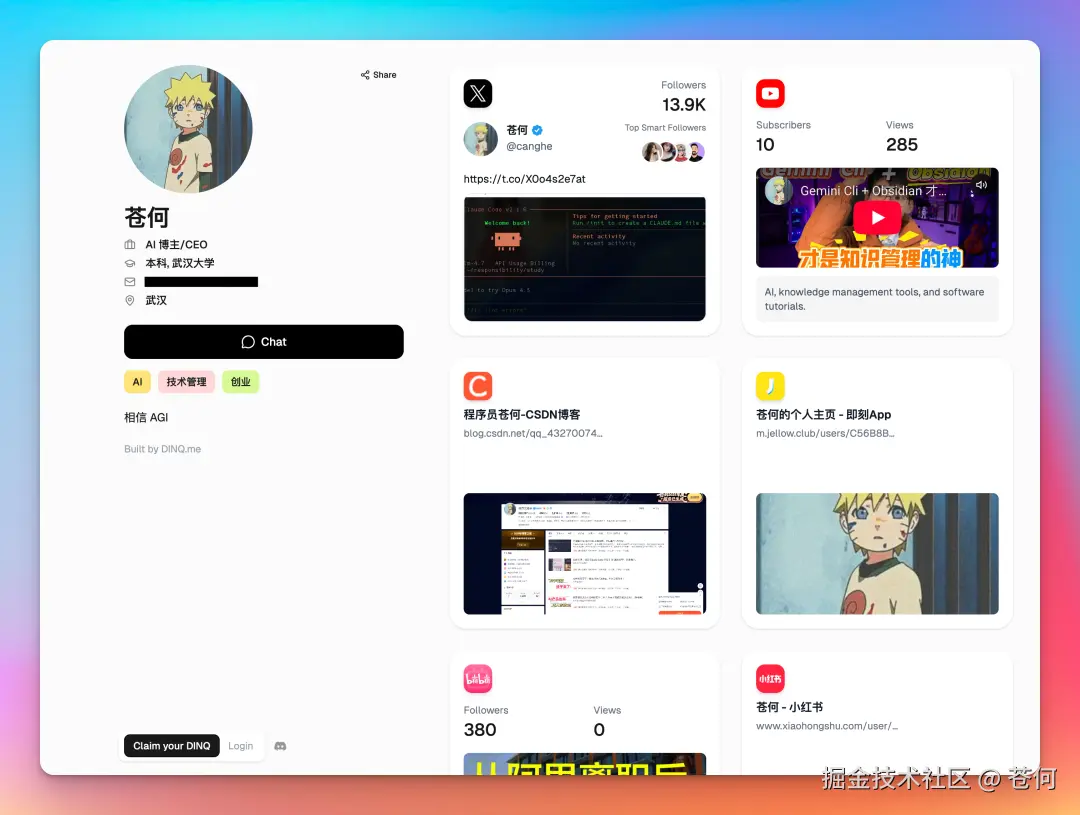The image size is (1080, 815).
Task: Open the https://t.co/X0o4s2e7at link
Action: click(524, 179)
